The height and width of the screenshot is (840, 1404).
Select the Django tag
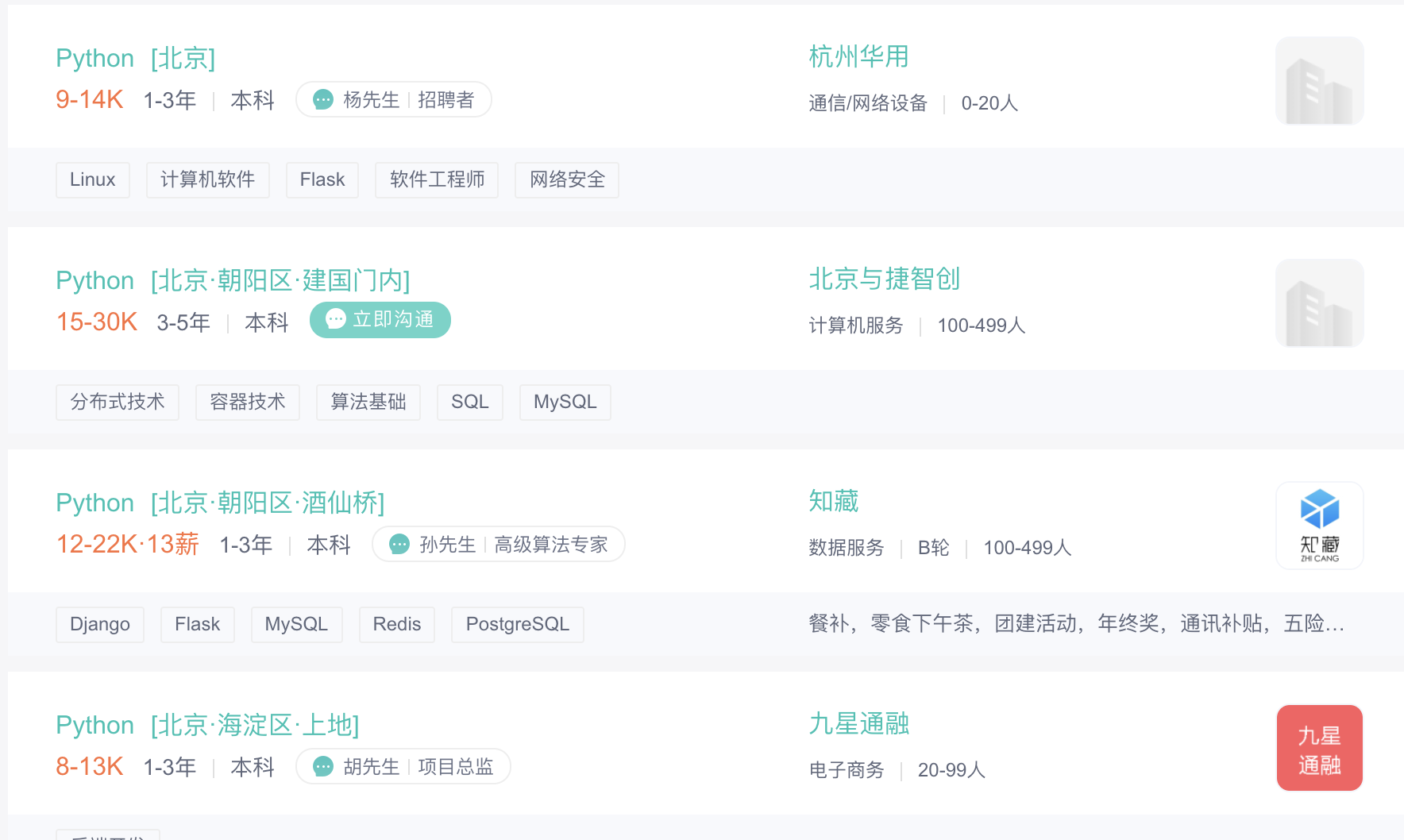pos(100,625)
